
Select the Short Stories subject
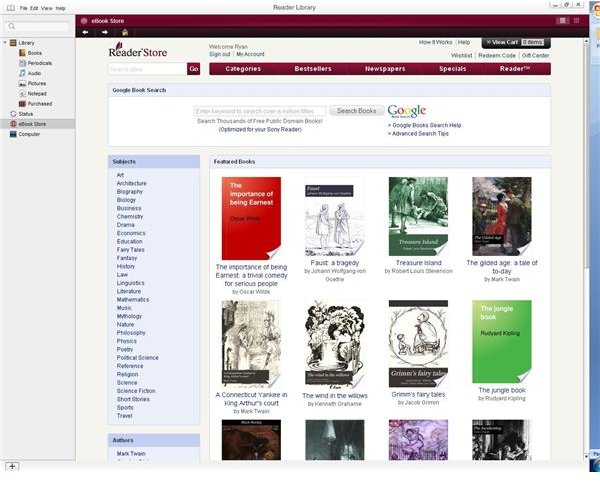133,399
